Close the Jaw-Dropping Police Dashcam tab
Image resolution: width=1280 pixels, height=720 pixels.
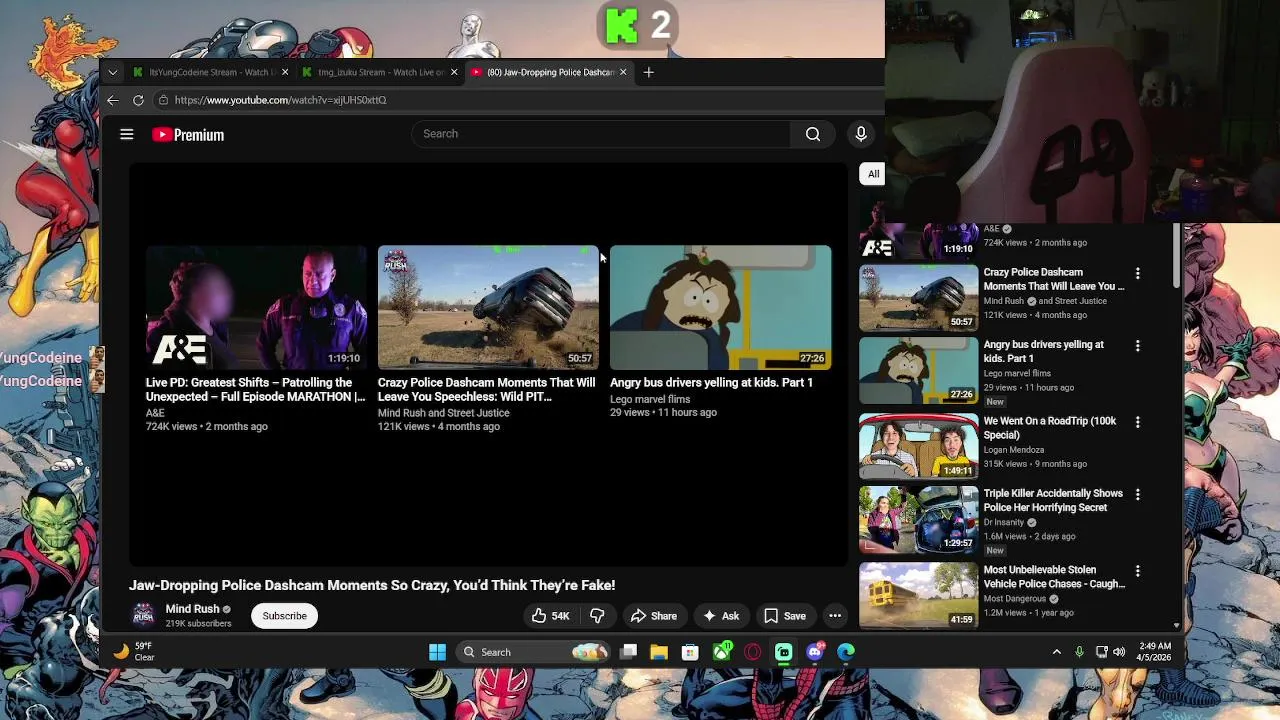(x=623, y=72)
